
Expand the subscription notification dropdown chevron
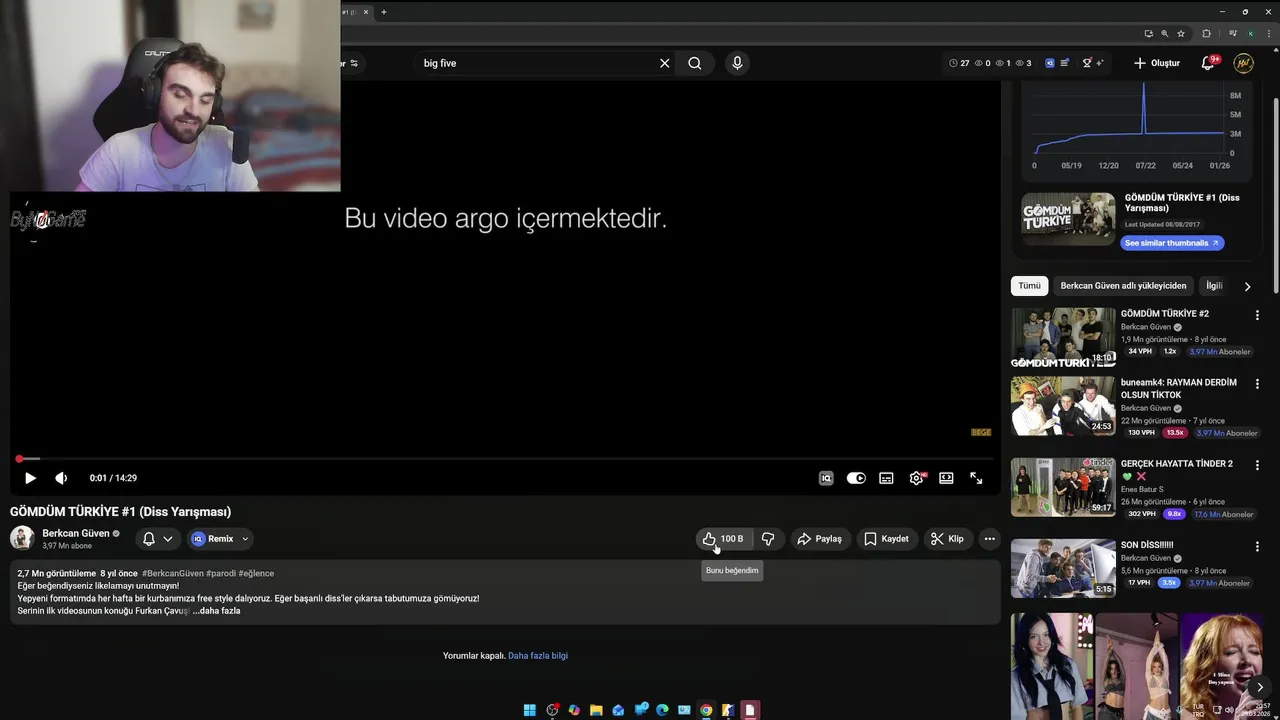(168, 539)
